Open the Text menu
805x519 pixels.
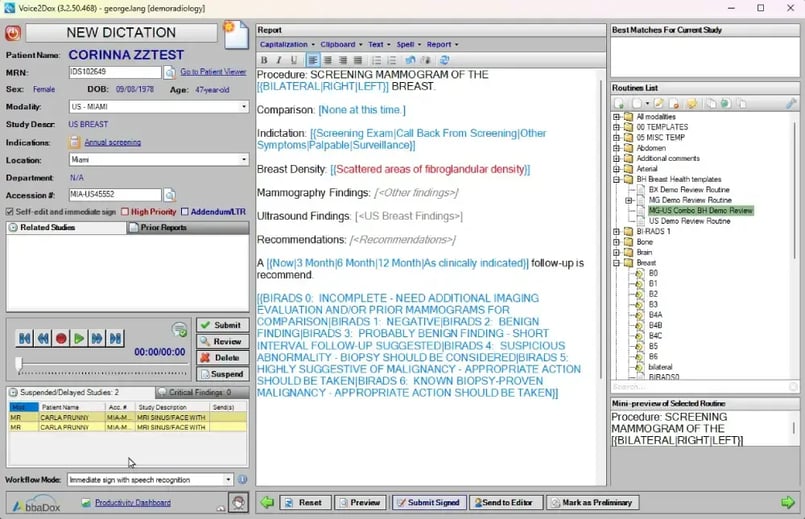pyautogui.click(x=379, y=45)
